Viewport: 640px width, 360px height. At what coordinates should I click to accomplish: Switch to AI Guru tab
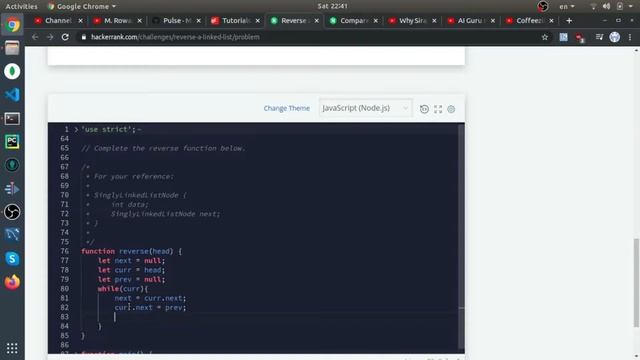pos(470,20)
